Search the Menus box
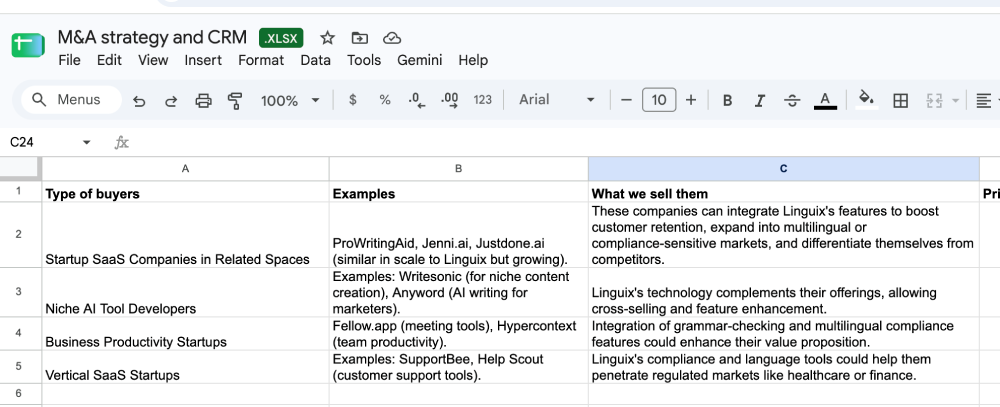 (x=71, y=100)
